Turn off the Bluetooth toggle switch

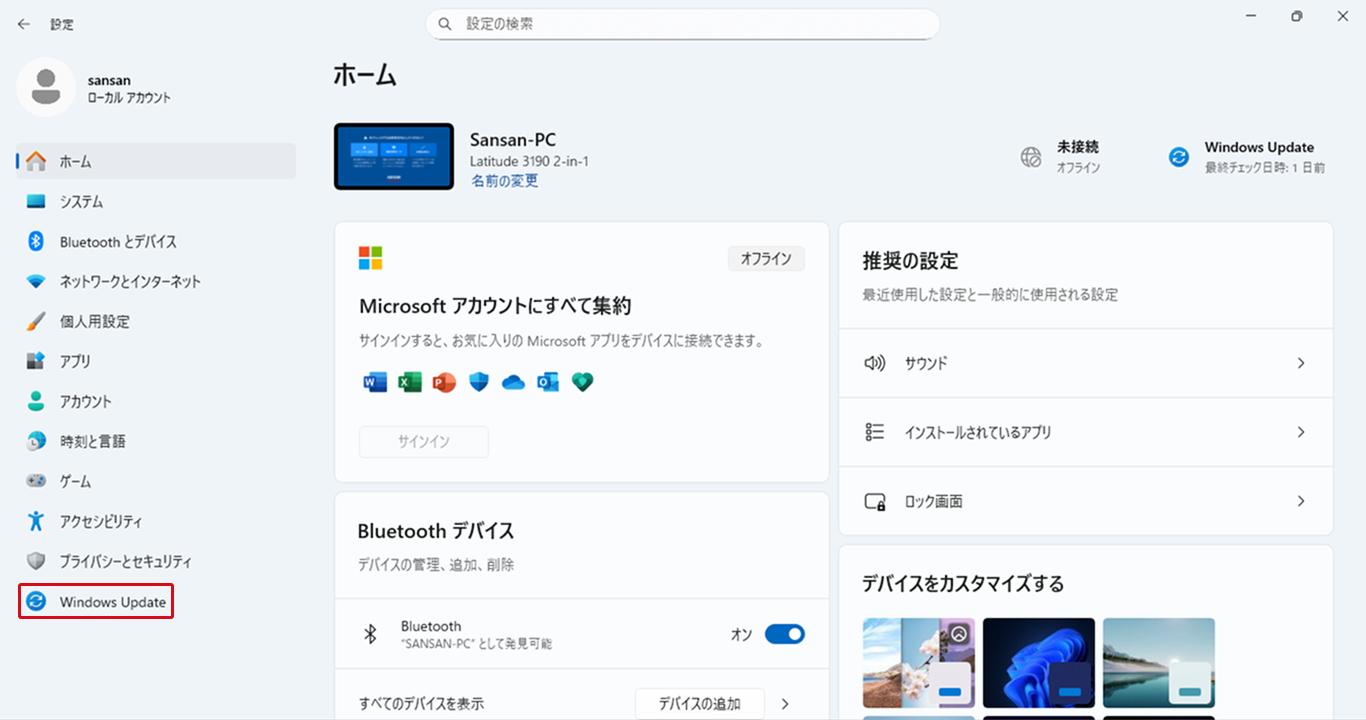(x=784, y=634)
